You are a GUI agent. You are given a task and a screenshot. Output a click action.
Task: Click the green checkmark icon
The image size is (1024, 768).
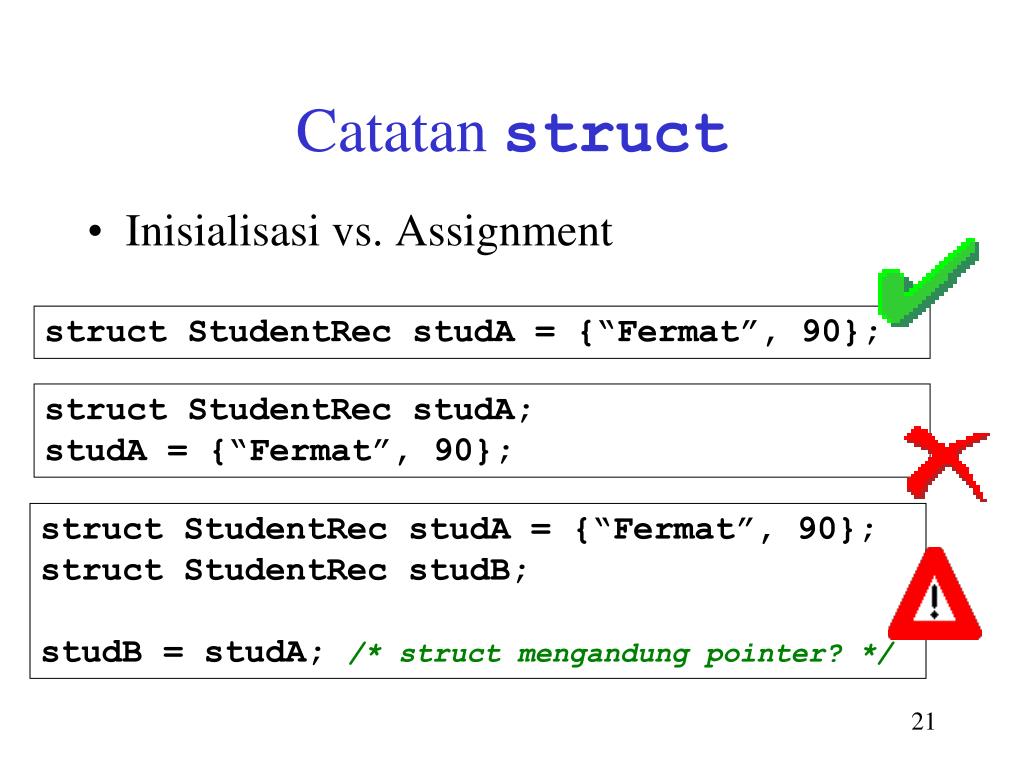927,281
